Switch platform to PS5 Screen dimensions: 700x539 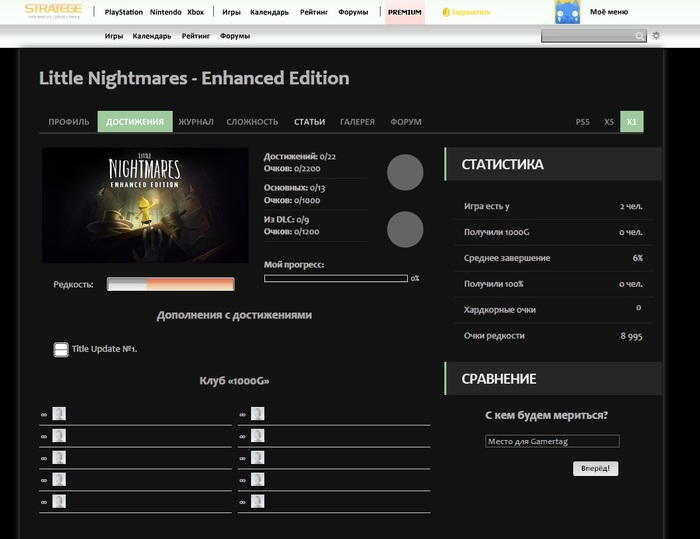pos(583,122)
